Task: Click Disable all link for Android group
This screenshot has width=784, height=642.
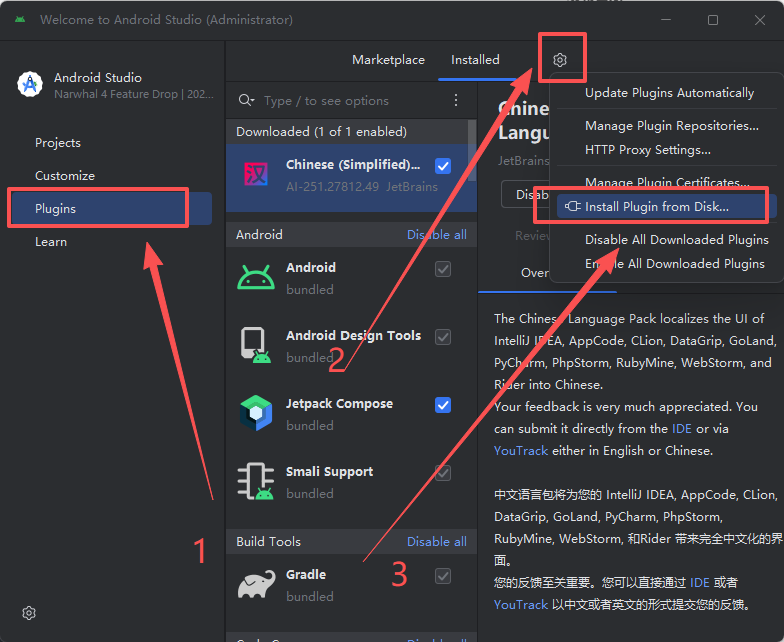Action: point(436,235)
